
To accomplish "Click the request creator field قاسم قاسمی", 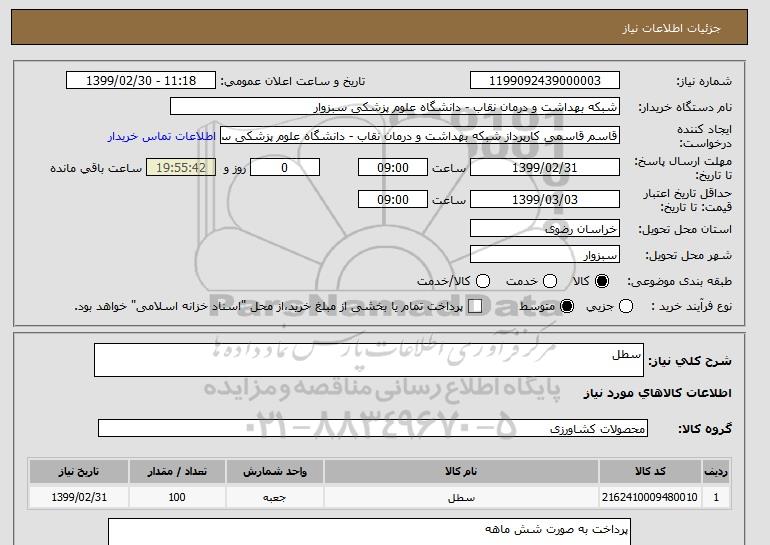I will [420, 136].
